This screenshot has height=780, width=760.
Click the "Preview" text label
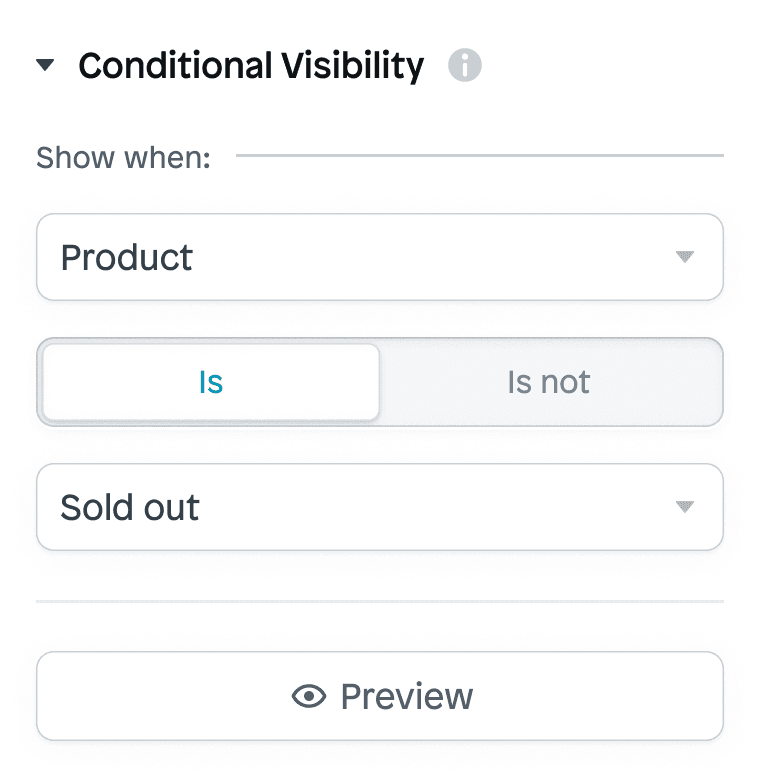coord(407,696)
